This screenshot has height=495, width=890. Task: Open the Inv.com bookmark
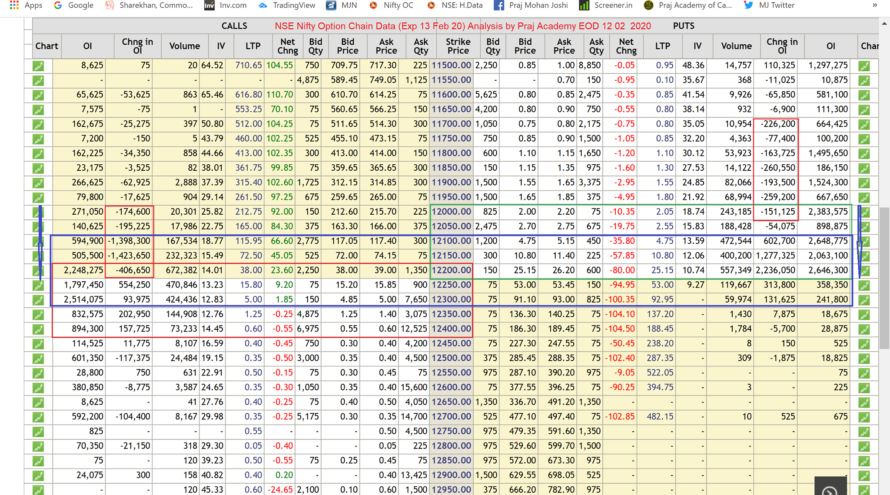coord(225,5)
